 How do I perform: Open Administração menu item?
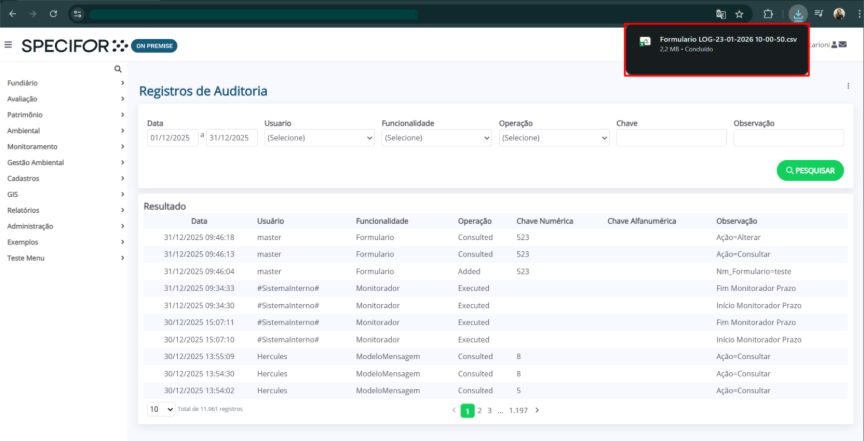click(x=65, y=226)
